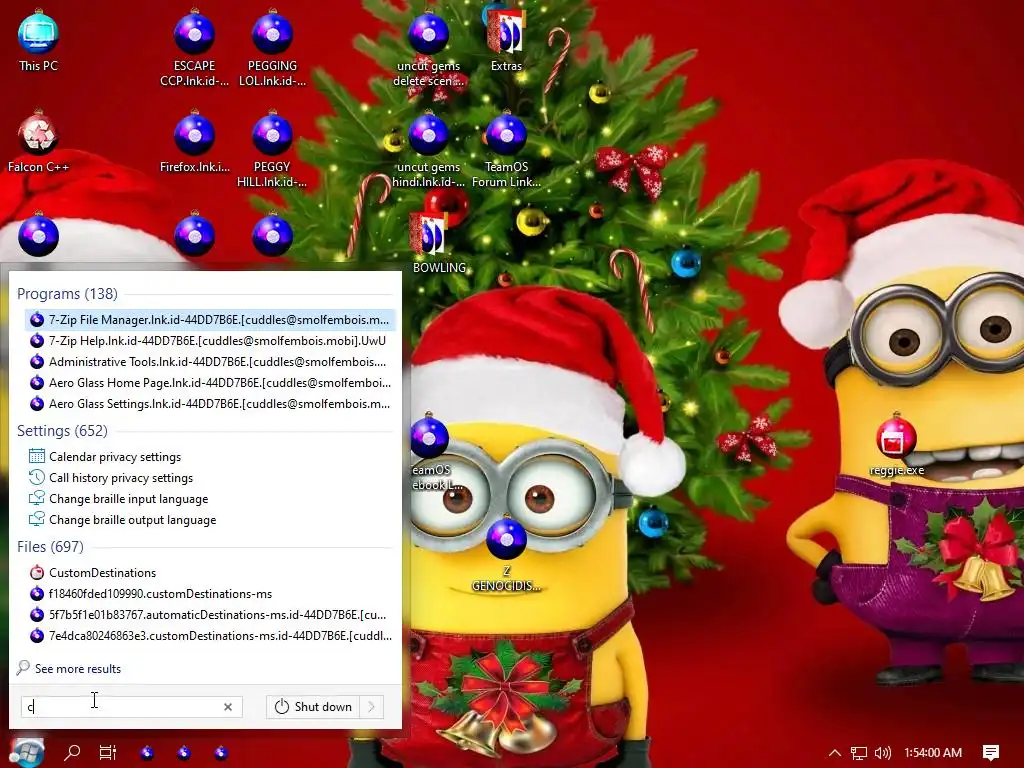This screenshot has height=768, width=1024.
Task: Open the PEGGY HILL.lnk desktop icon
Action: click(272, 149)
